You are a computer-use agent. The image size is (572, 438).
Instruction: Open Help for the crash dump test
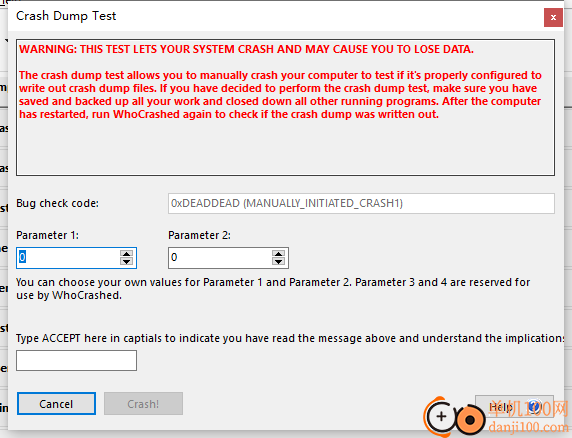(x=514, y=406)
